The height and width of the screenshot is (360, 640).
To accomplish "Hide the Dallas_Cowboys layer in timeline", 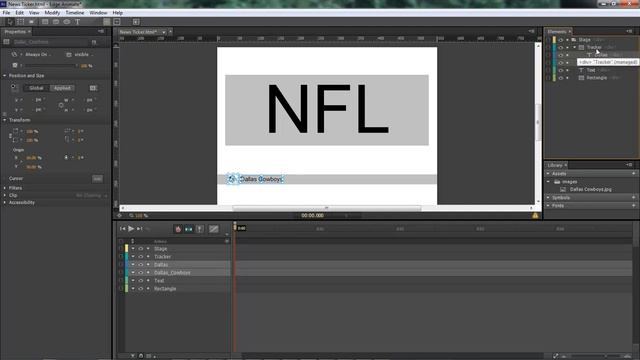I will (x=140, y=273).
